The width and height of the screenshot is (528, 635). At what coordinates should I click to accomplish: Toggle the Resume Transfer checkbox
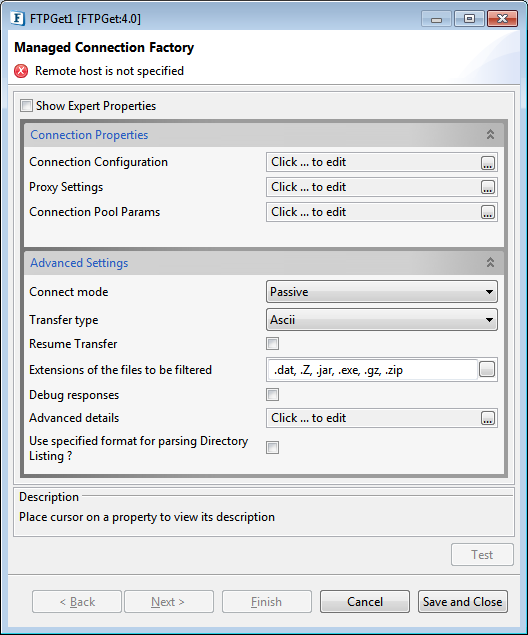[x=273, y=344]
